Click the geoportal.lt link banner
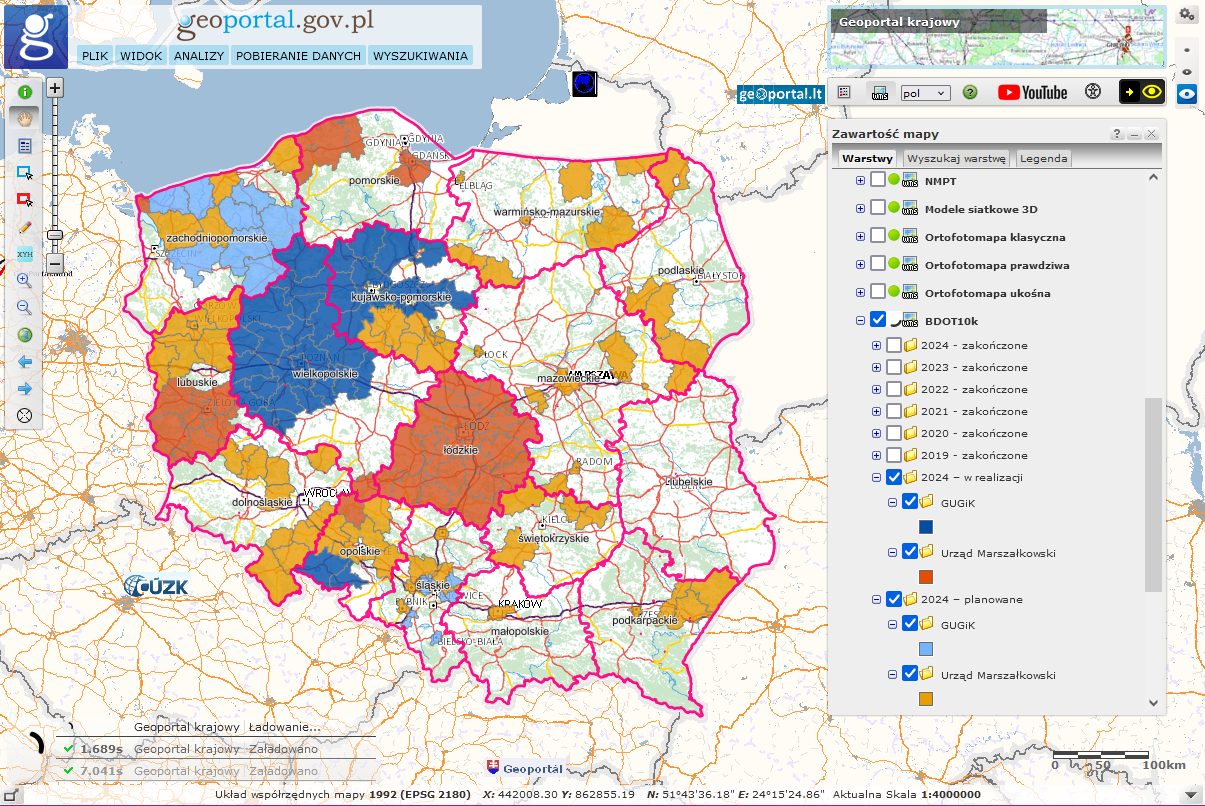Screen dimensions: 1205x806 coord(780,94)
